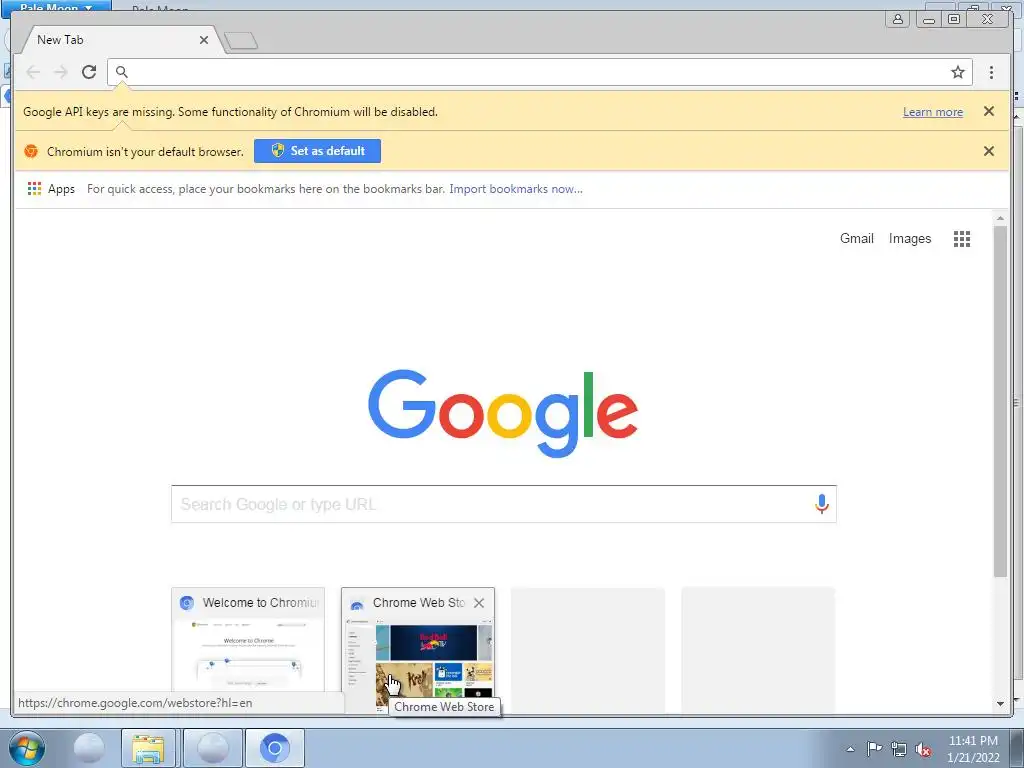Open the taskbar clock showing 11:41 PM
Image resolution: width=1024 pixels, height=768 pixels.
pos(973,748)
